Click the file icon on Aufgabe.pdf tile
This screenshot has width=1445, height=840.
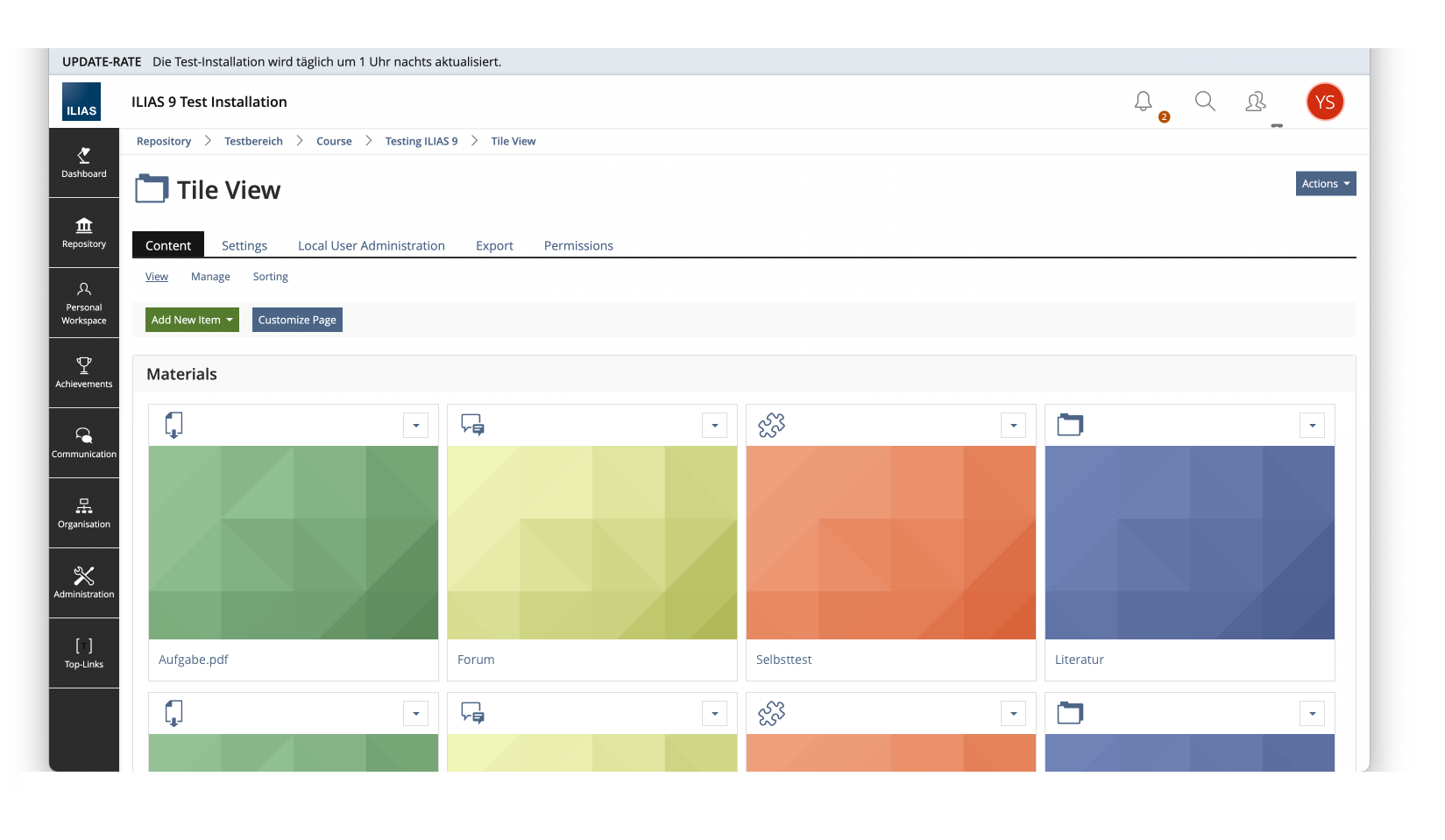point(174,425)
